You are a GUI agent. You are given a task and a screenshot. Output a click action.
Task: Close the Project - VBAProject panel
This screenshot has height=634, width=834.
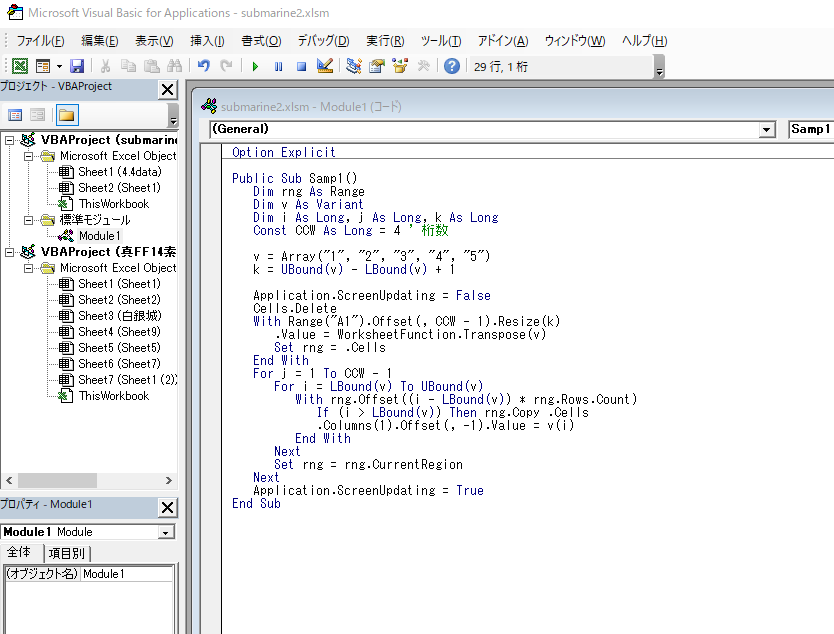(167, 90)
